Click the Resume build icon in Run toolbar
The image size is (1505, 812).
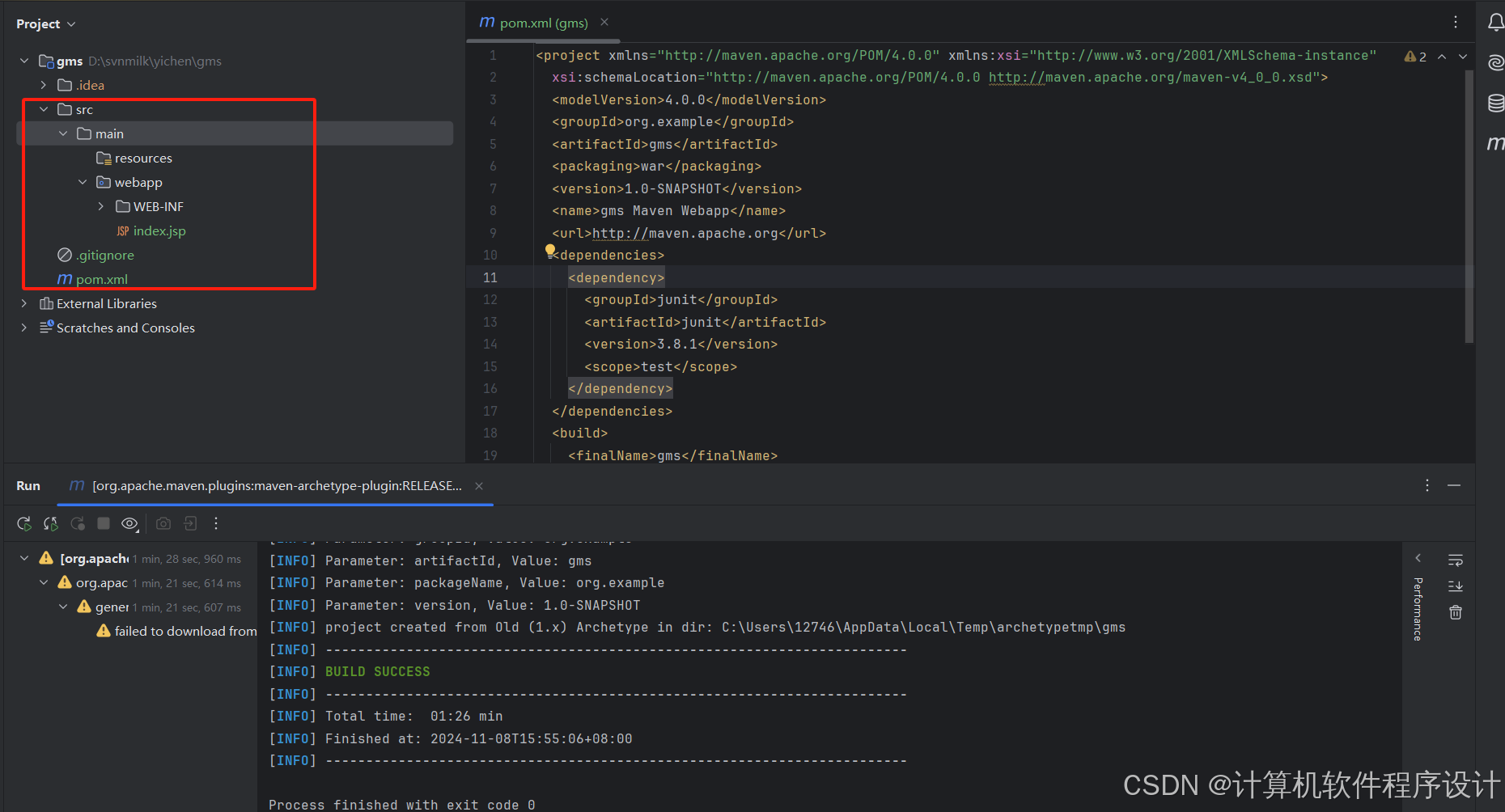point(78,524)
